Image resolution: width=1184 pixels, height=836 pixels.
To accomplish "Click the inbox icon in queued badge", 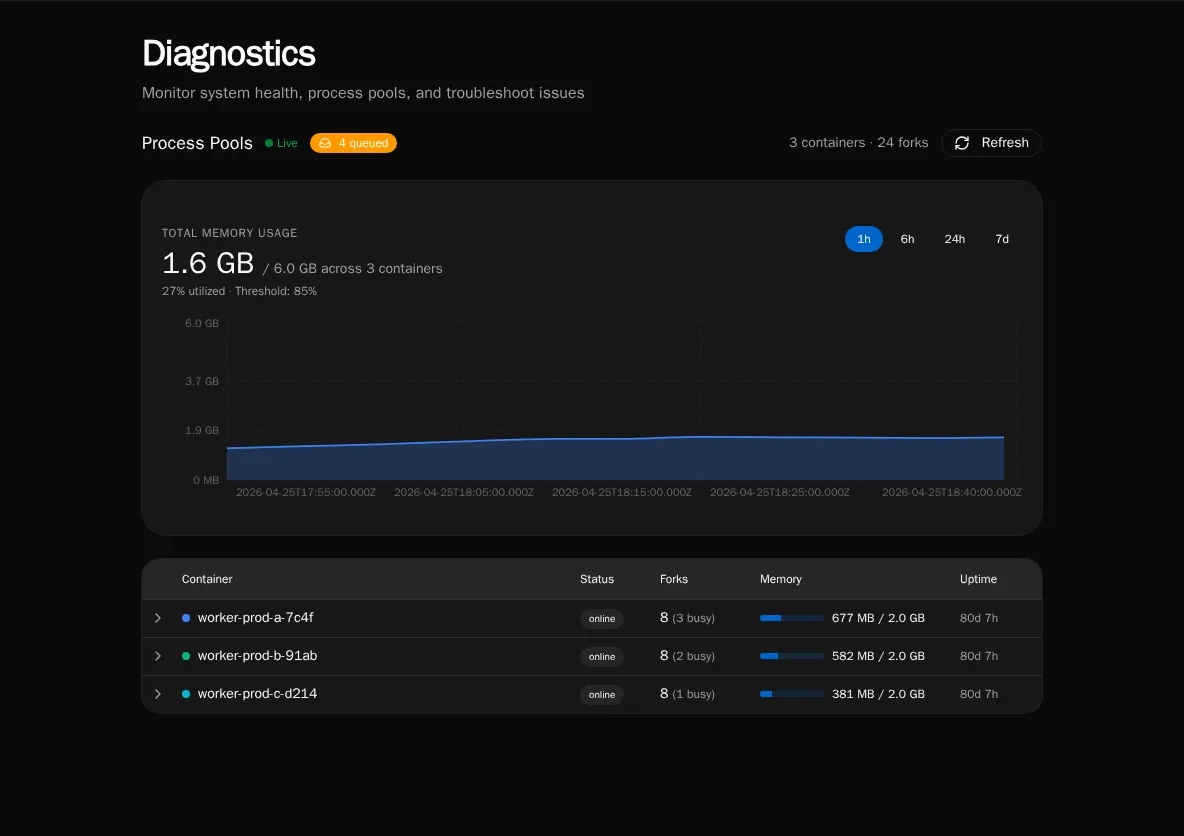I will click(x=325, y=143).
